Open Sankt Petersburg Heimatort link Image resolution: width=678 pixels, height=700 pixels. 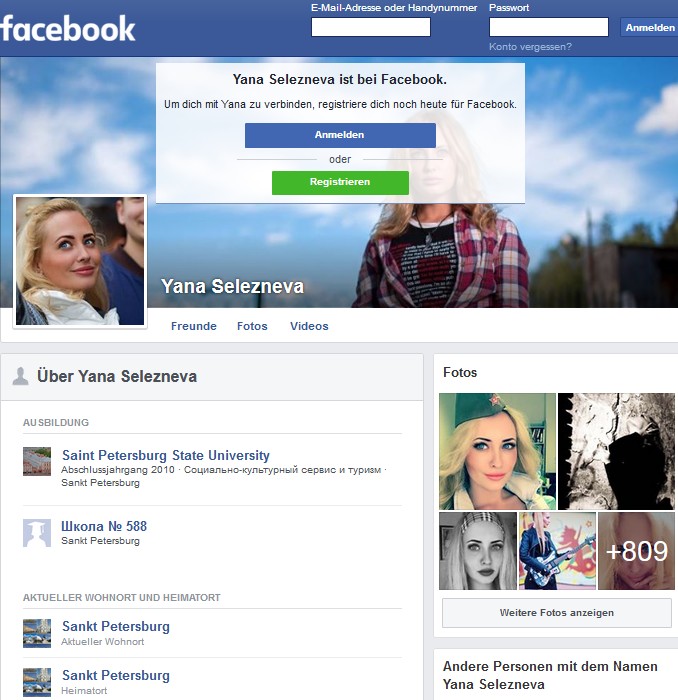click(116, 675)
